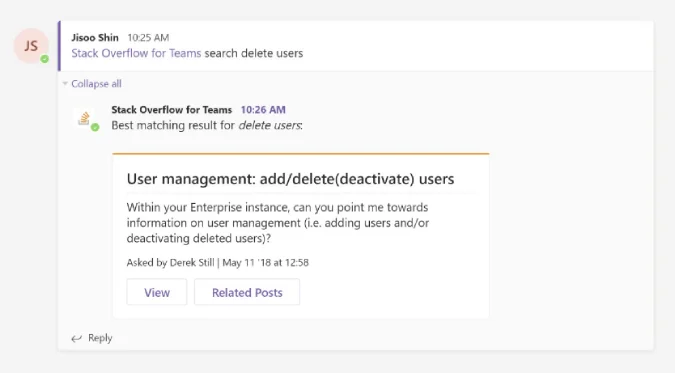675x373 pixels.
Task: Open the User management card title
Action: point(290,179)
